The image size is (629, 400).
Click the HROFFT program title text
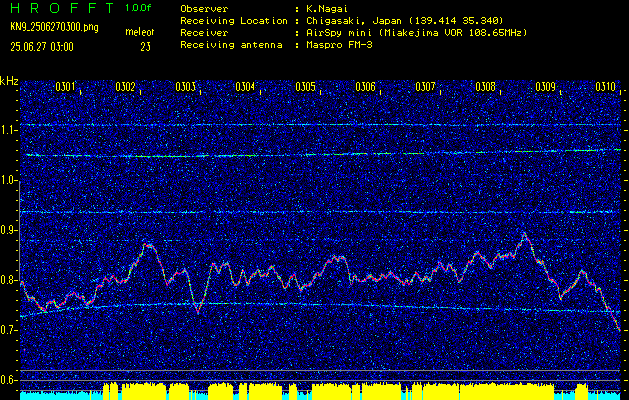point(62,8)
